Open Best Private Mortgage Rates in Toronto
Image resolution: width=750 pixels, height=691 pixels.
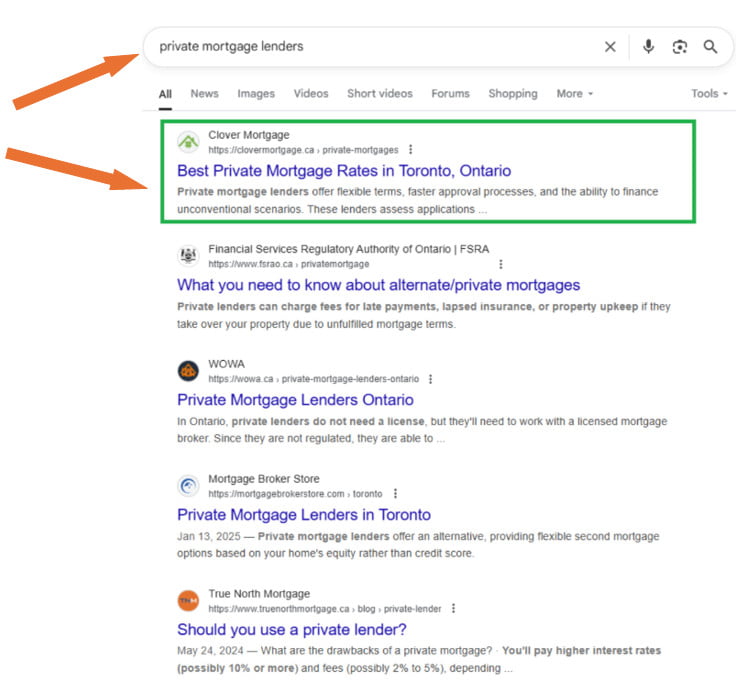[x=344, y=171]
